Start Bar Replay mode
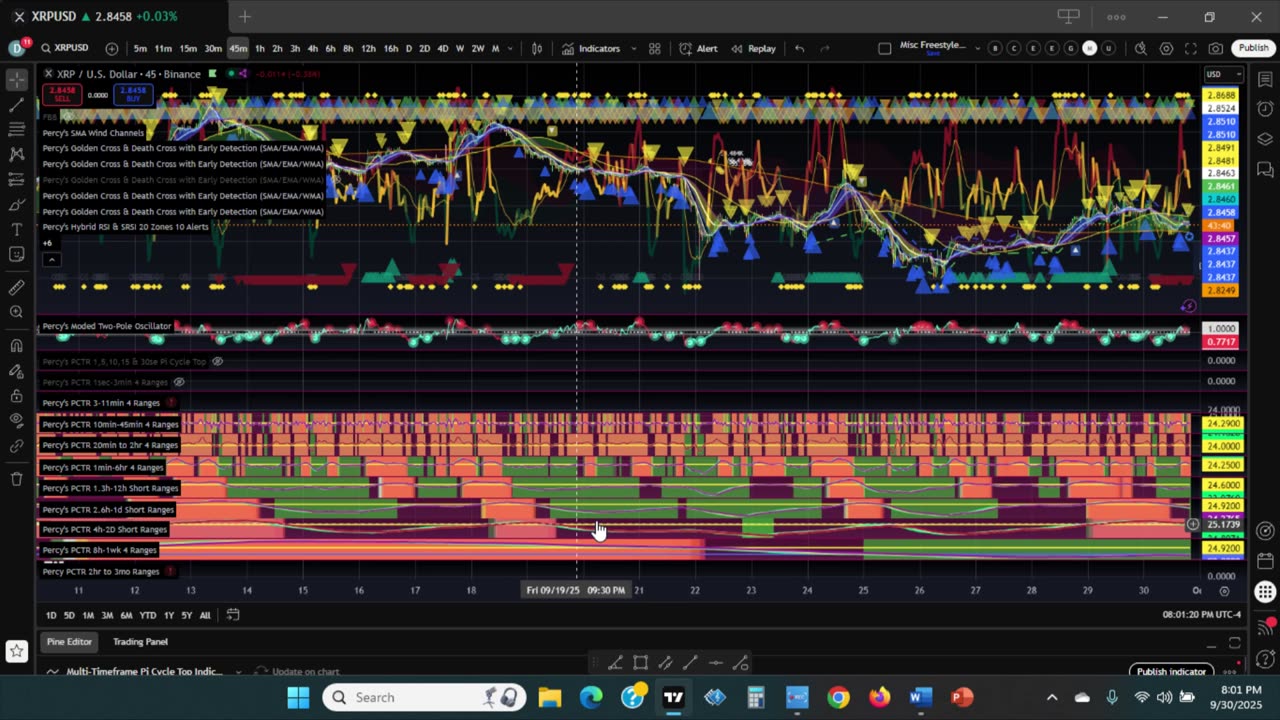The width and height of the screenshot is (1280, 720). tap(753, 48)
